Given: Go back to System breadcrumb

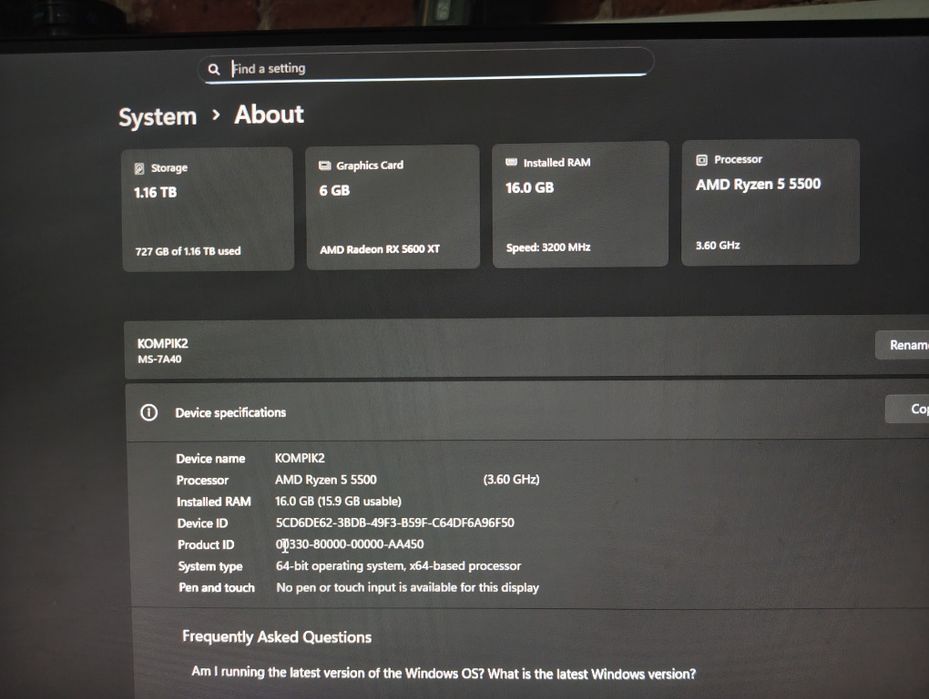Looking at the screenshot, I should point(158,117).
